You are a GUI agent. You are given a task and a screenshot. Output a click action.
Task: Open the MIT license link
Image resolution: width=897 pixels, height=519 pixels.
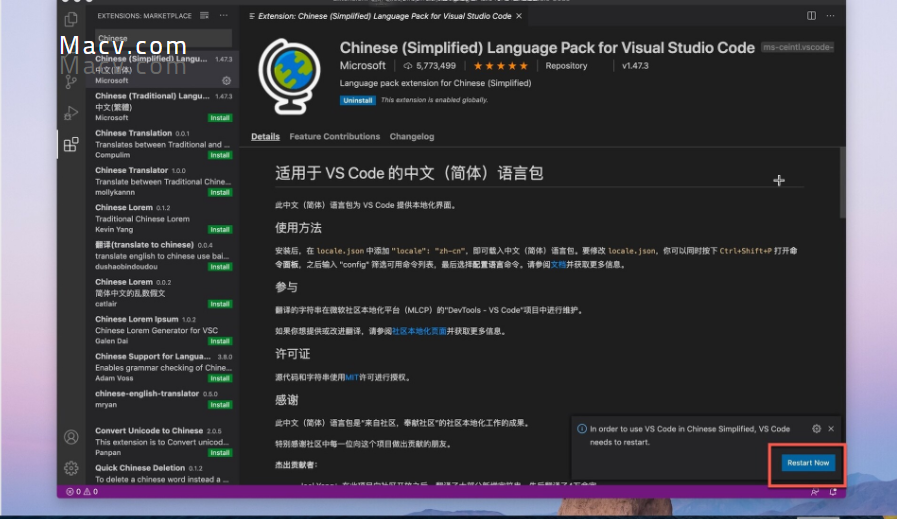(x=352, y=377)
